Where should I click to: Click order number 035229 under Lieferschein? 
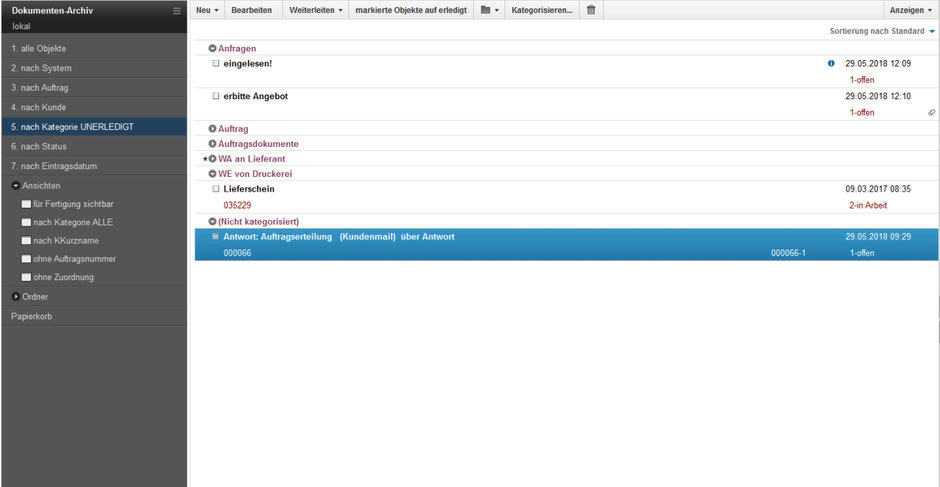coord(237,206)
